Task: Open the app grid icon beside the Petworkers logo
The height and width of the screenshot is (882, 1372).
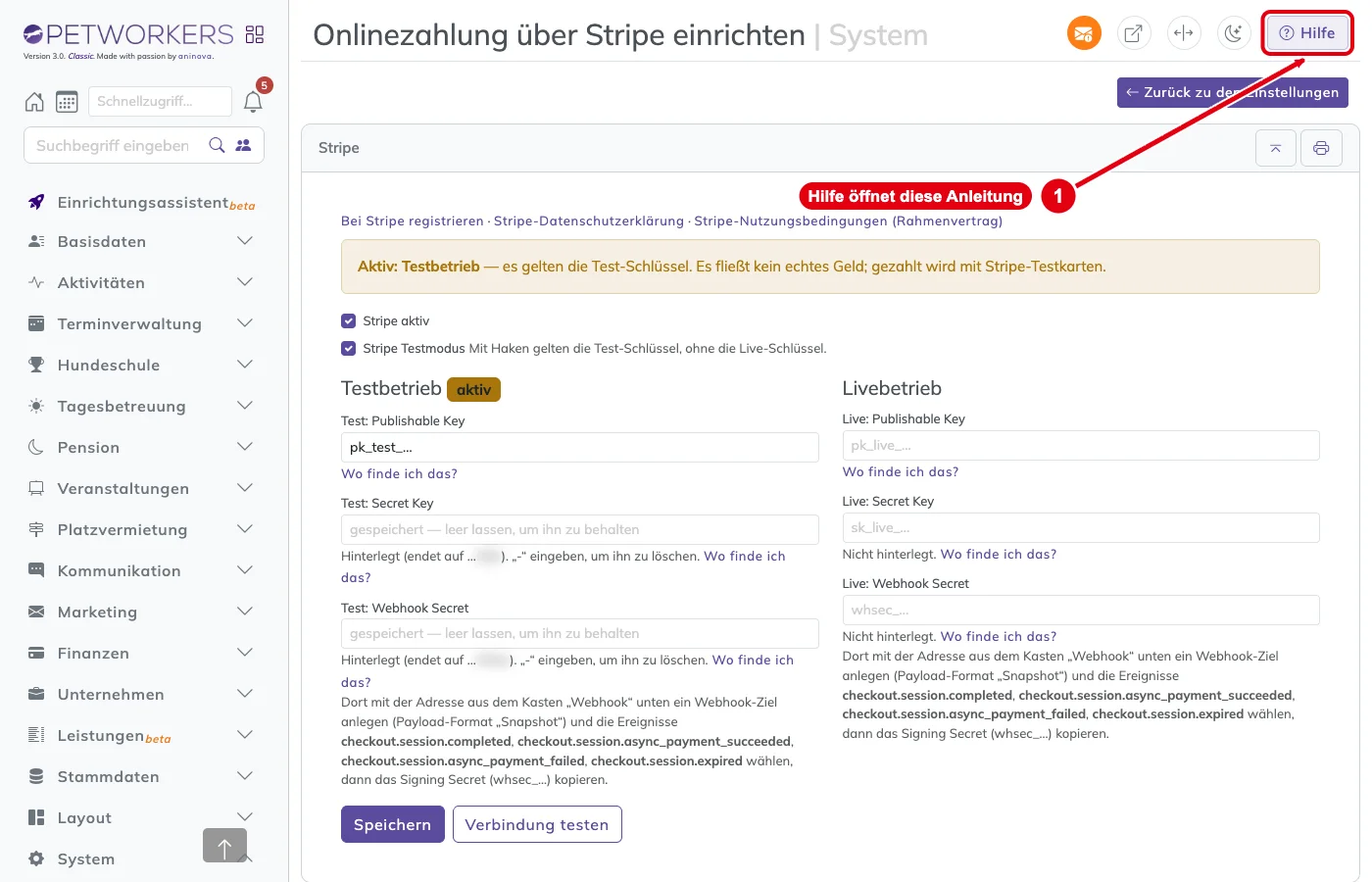Action: coord(255,35)
